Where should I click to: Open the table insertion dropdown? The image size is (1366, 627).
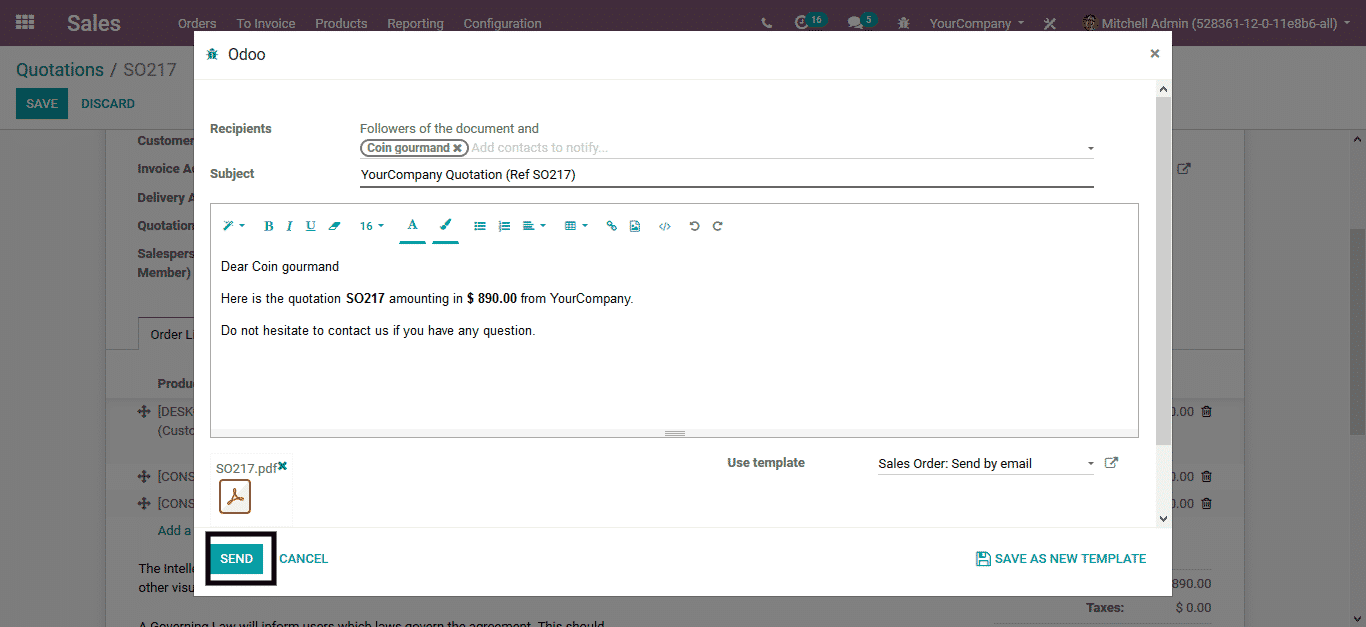click(x=576, y=226)
